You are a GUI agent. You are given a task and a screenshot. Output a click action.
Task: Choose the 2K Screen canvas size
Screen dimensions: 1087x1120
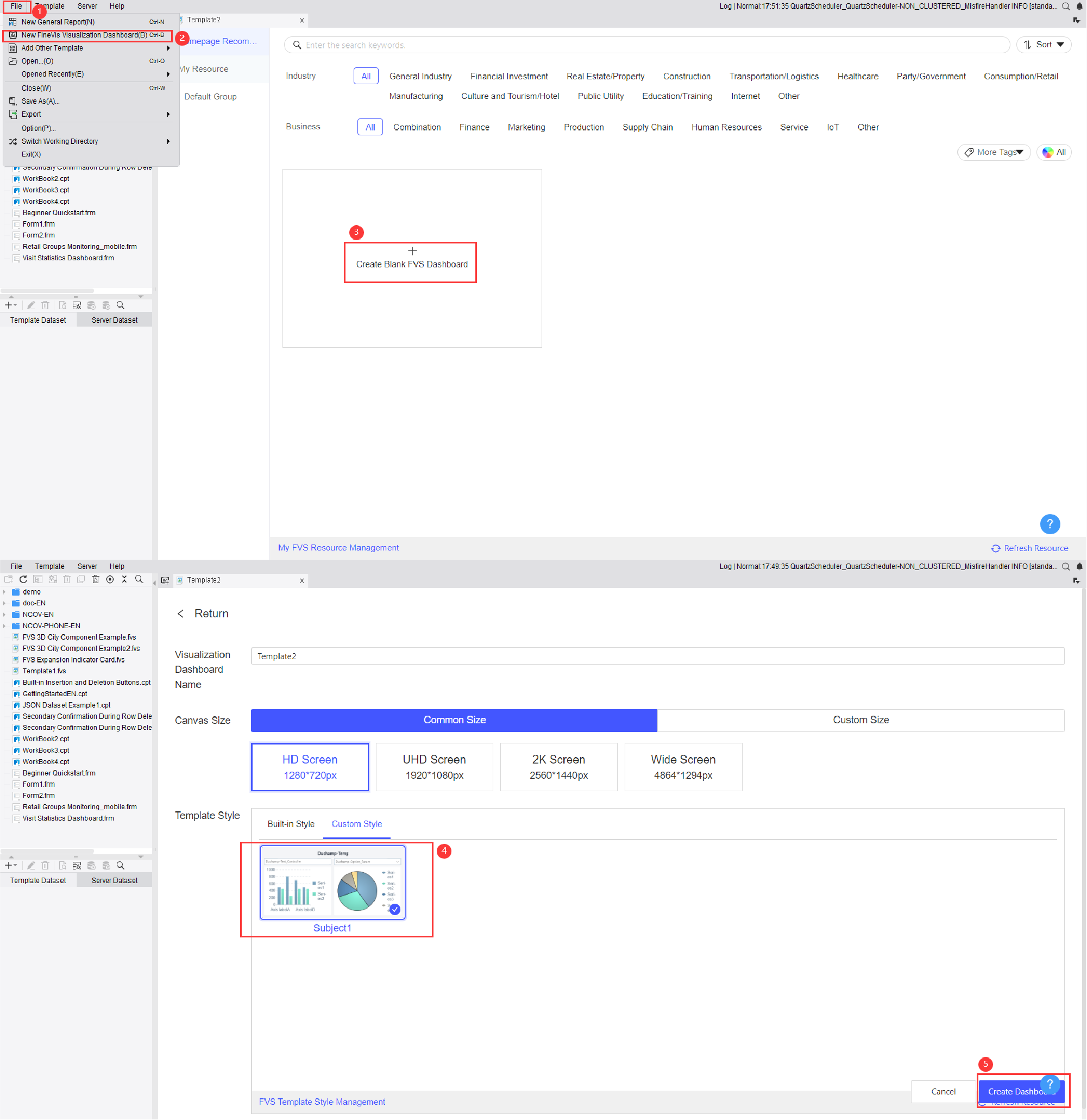[558, 766]
